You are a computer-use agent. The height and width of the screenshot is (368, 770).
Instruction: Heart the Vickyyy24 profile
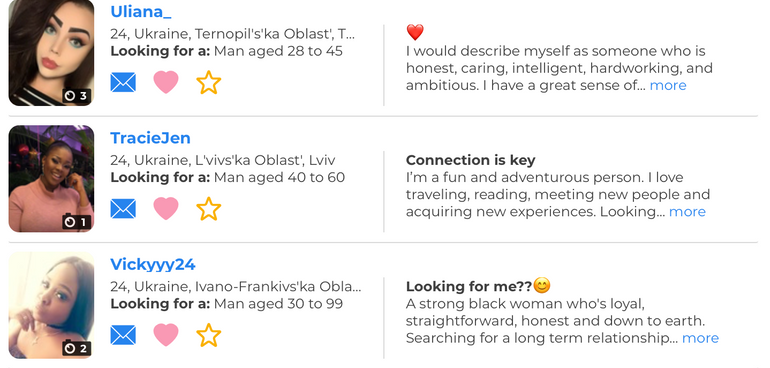[x=166, y=335]
